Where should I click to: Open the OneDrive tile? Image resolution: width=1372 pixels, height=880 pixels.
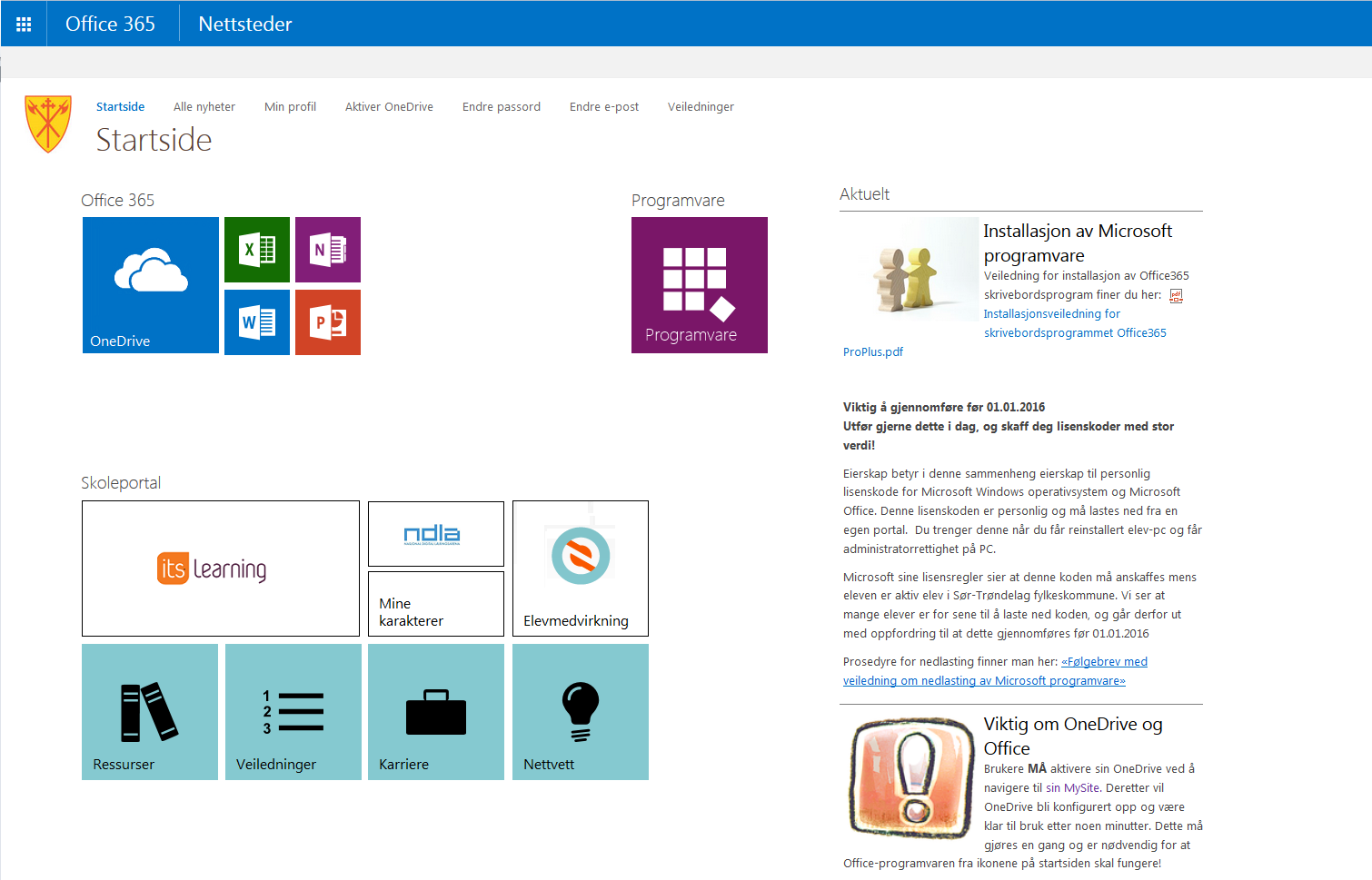coord(151,285)
